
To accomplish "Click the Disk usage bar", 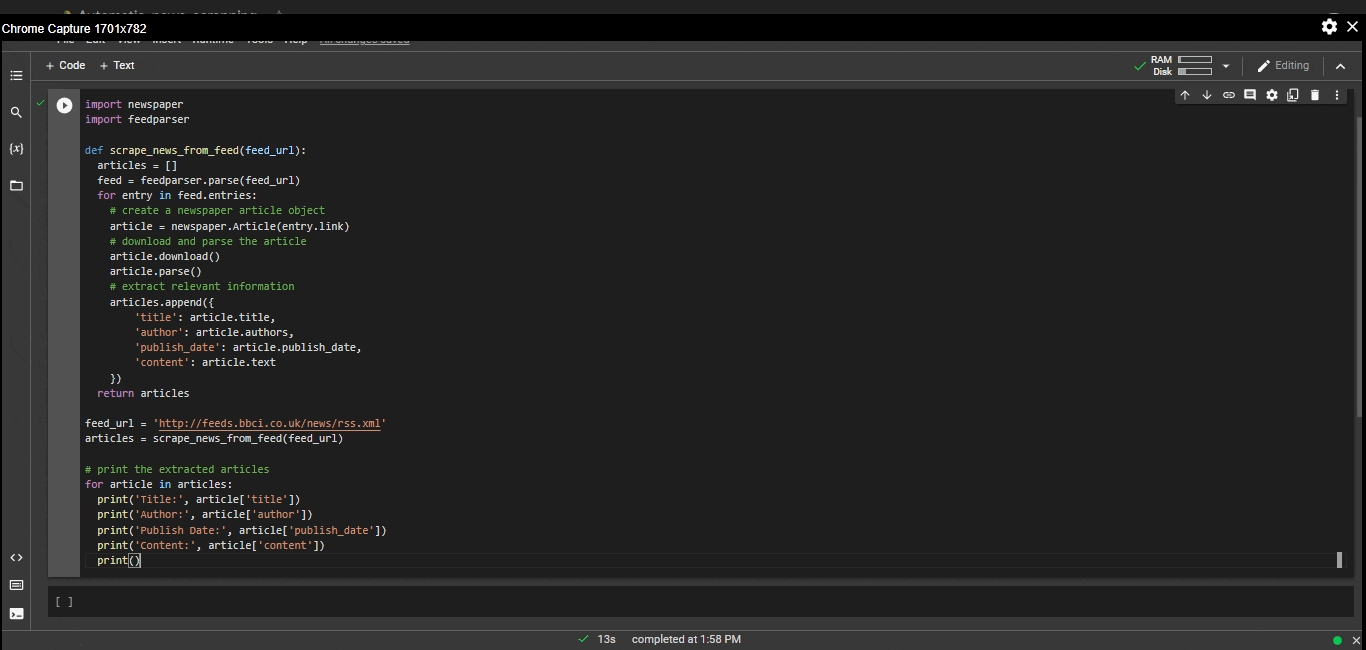I will click(1195, 72).
